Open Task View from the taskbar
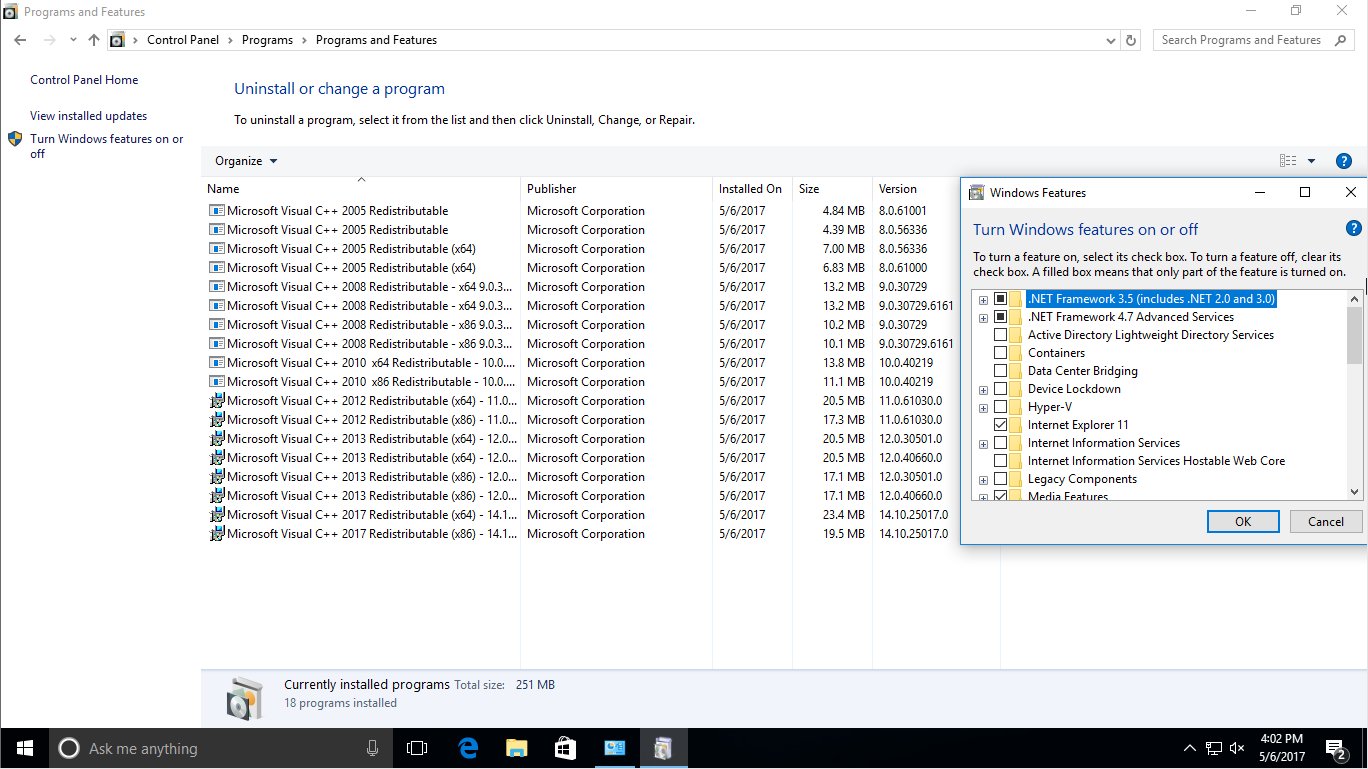 click(x=417, y=748)
